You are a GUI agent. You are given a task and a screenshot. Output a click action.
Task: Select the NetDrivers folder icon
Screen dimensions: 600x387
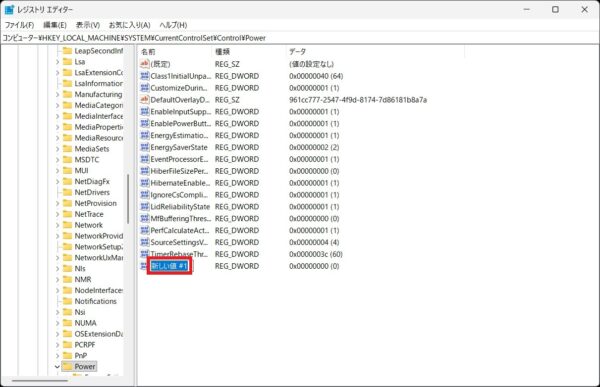tap(67, 192)
